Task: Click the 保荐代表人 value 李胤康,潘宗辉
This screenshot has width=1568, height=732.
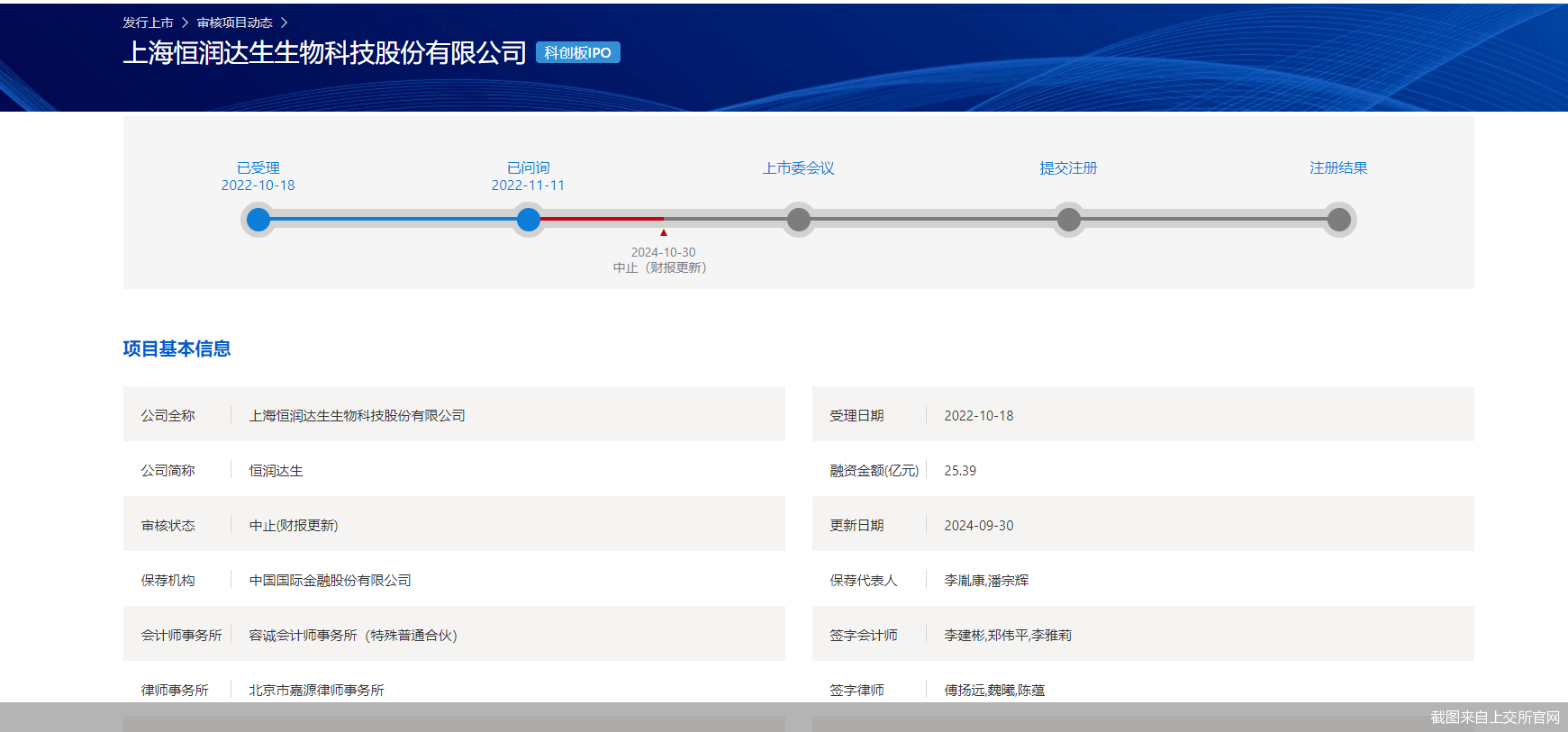Action: point(986,580)
